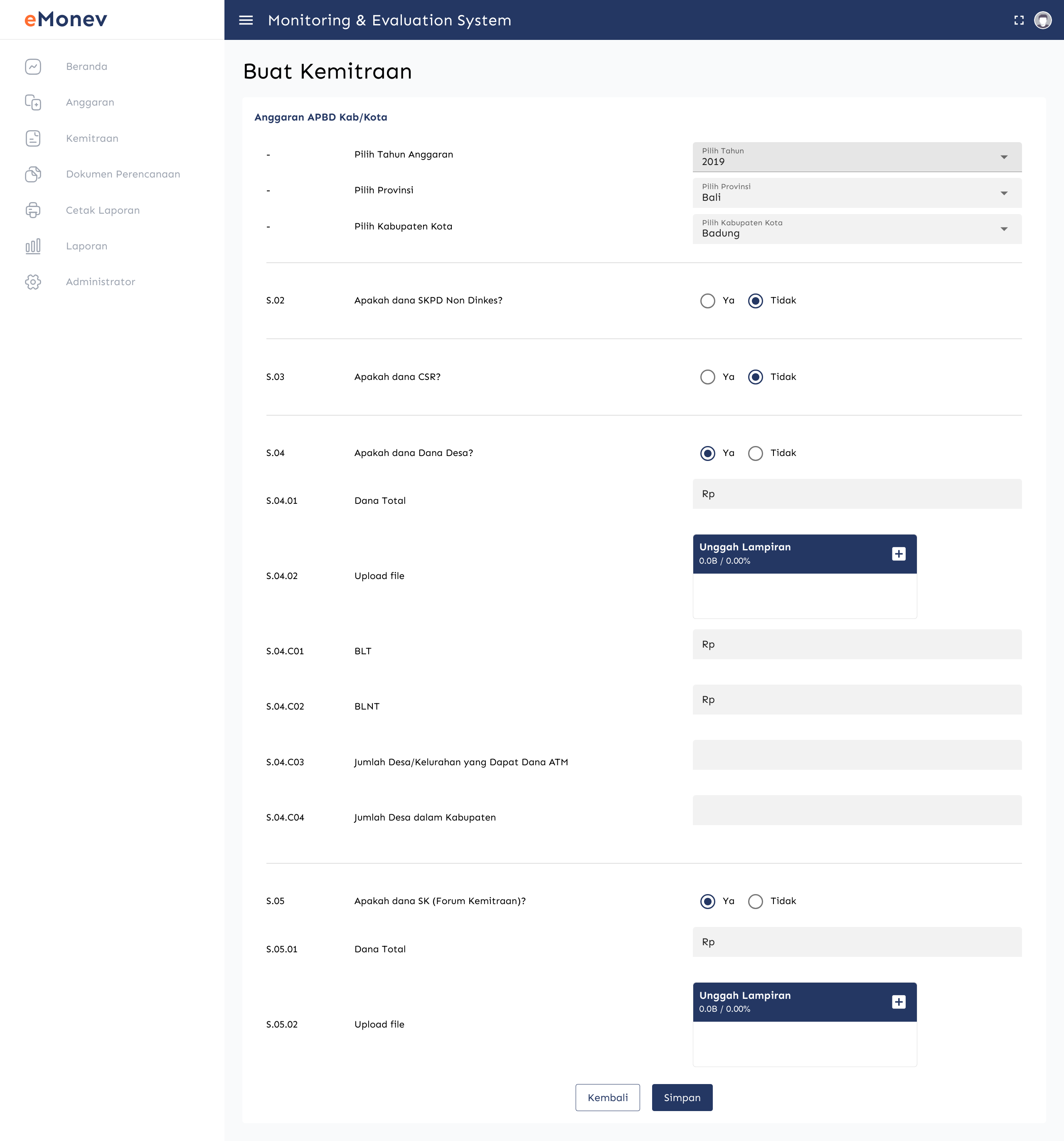Select Ya for dana CSR question

[708, 377]
